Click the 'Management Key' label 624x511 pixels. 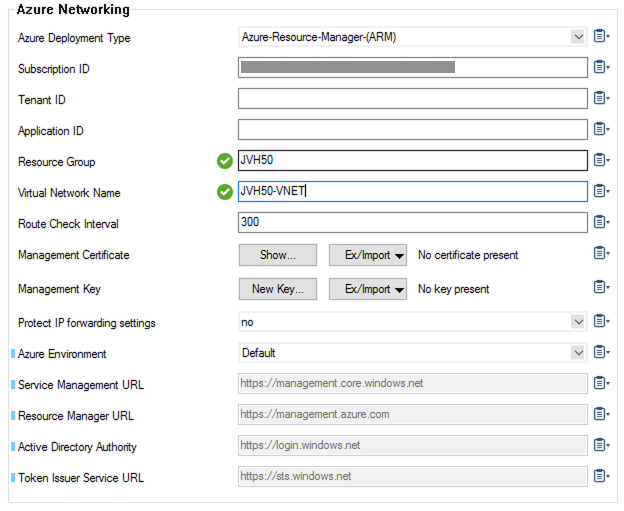pos(59,289)
